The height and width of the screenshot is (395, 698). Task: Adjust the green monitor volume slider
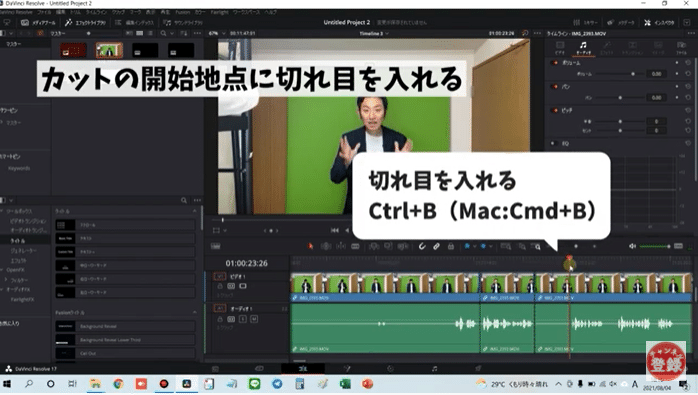point(655,246)
